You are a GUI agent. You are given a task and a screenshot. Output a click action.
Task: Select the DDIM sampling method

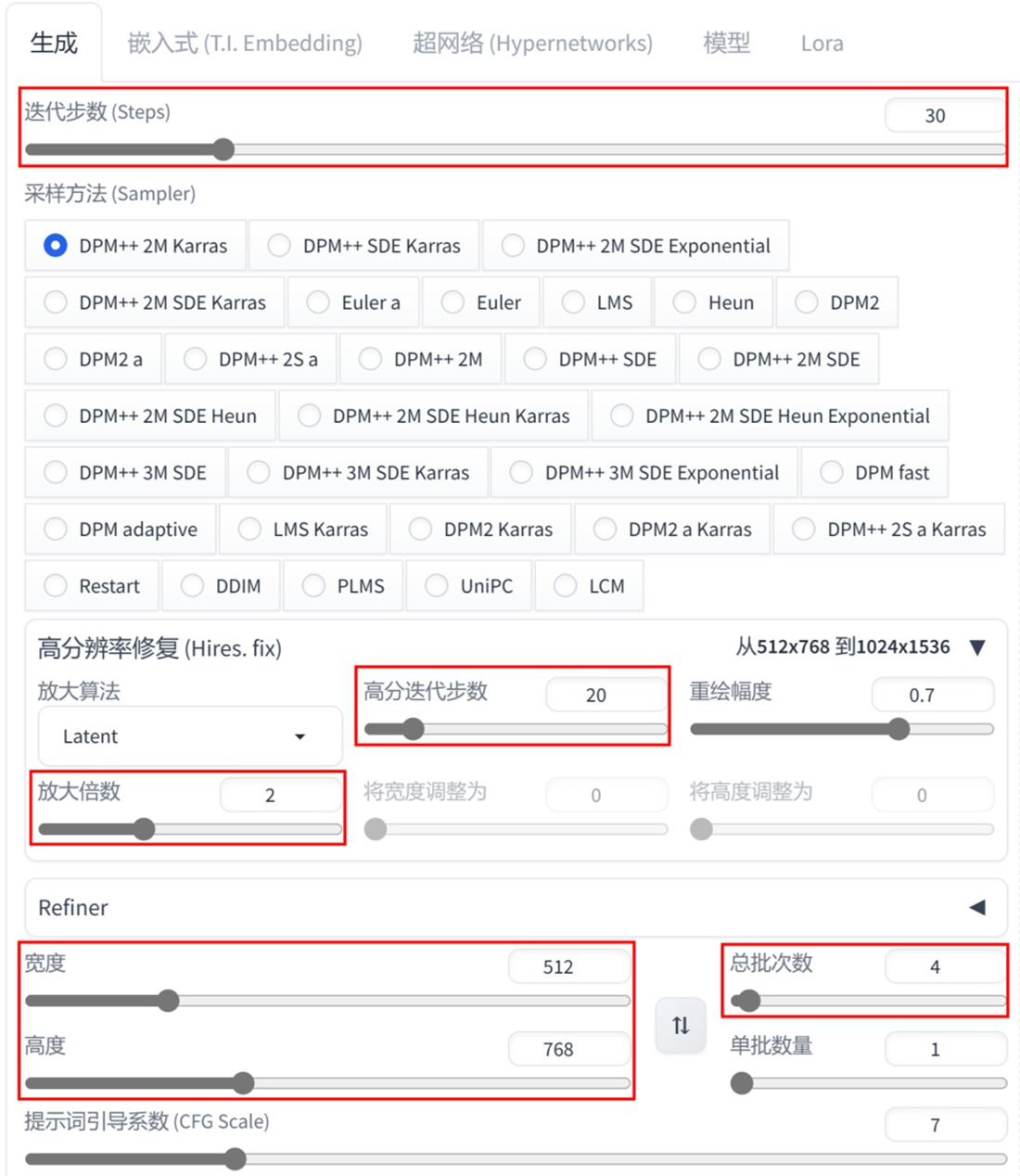[222, 586]
